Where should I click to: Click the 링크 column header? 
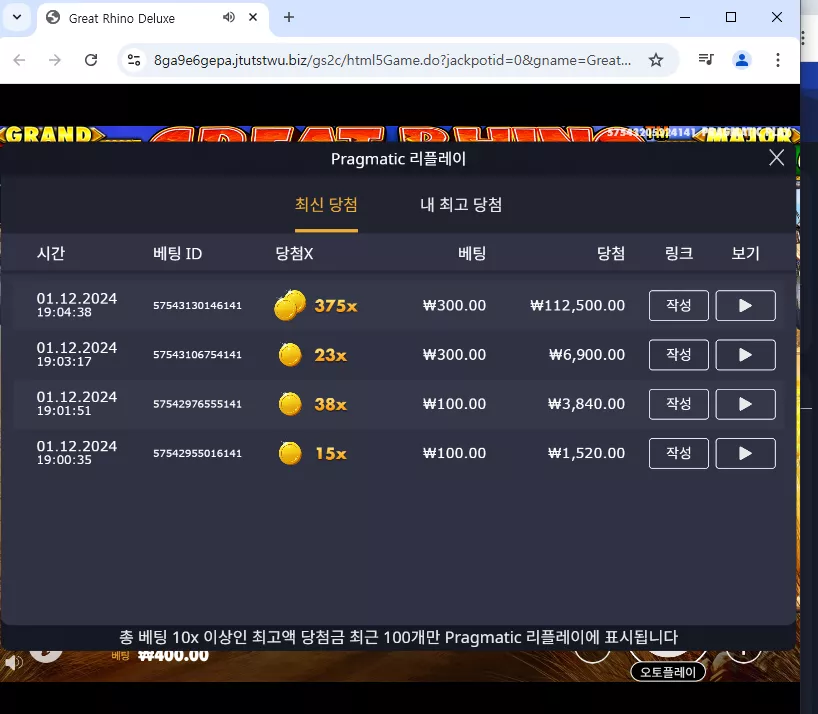[679, 253]
